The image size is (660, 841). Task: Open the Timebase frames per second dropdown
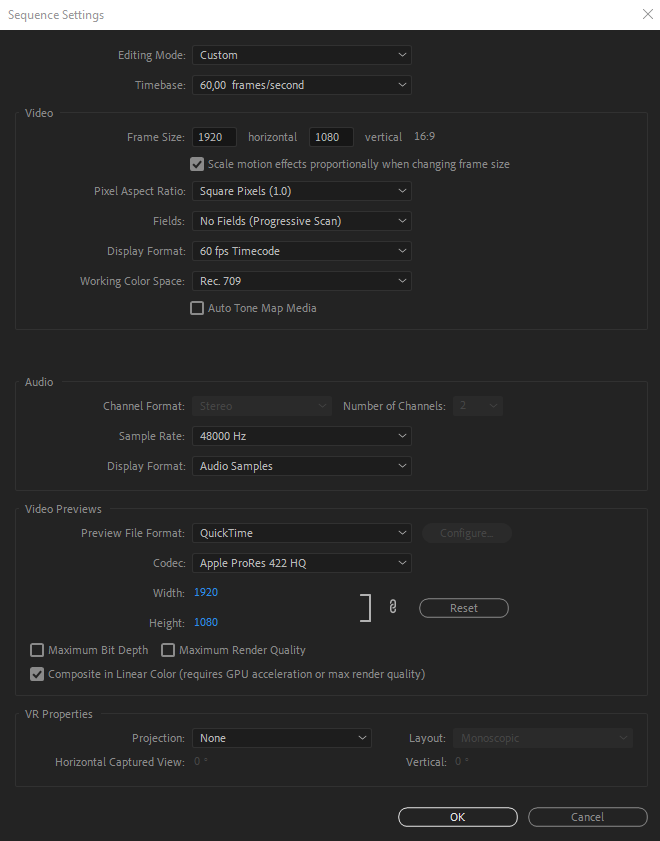(x=302, y=85)
